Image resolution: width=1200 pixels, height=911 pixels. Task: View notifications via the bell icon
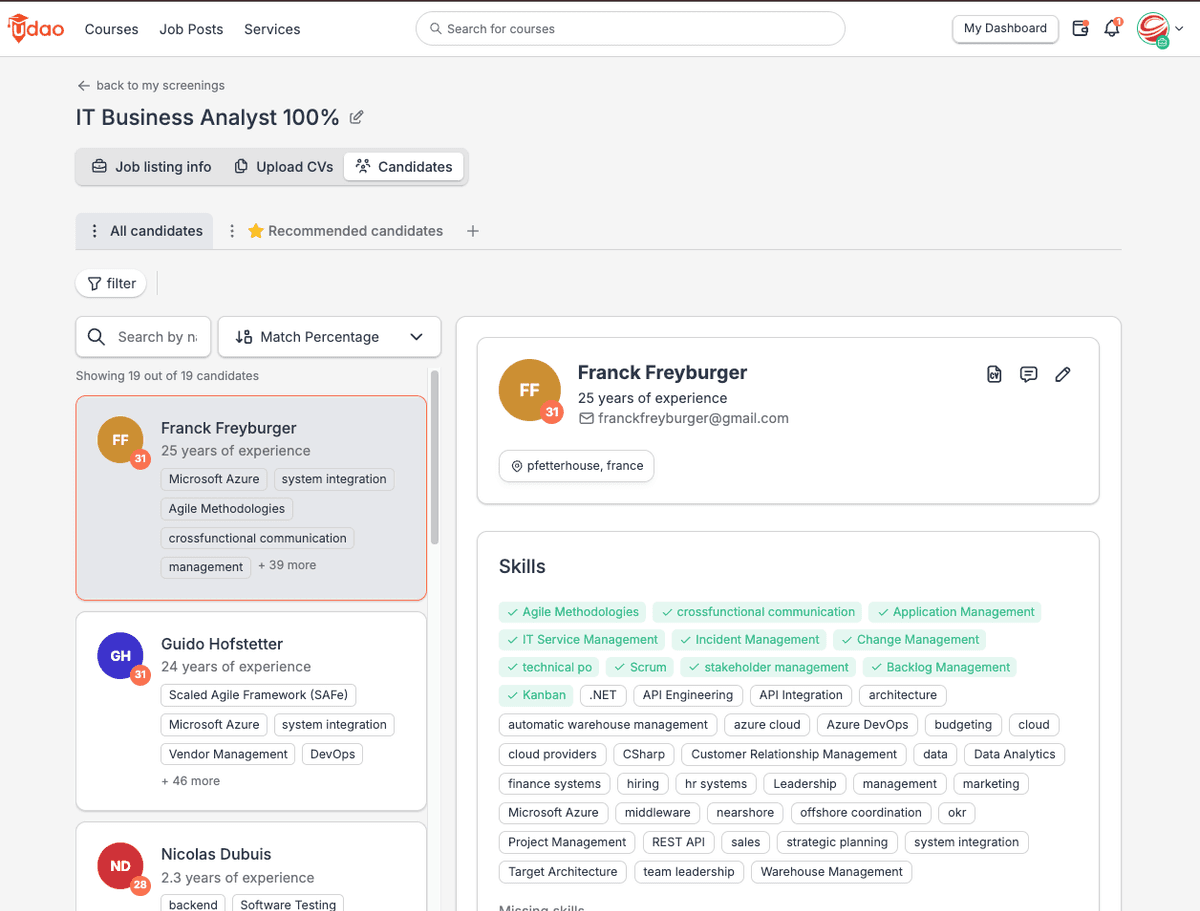coord(1111,29)
